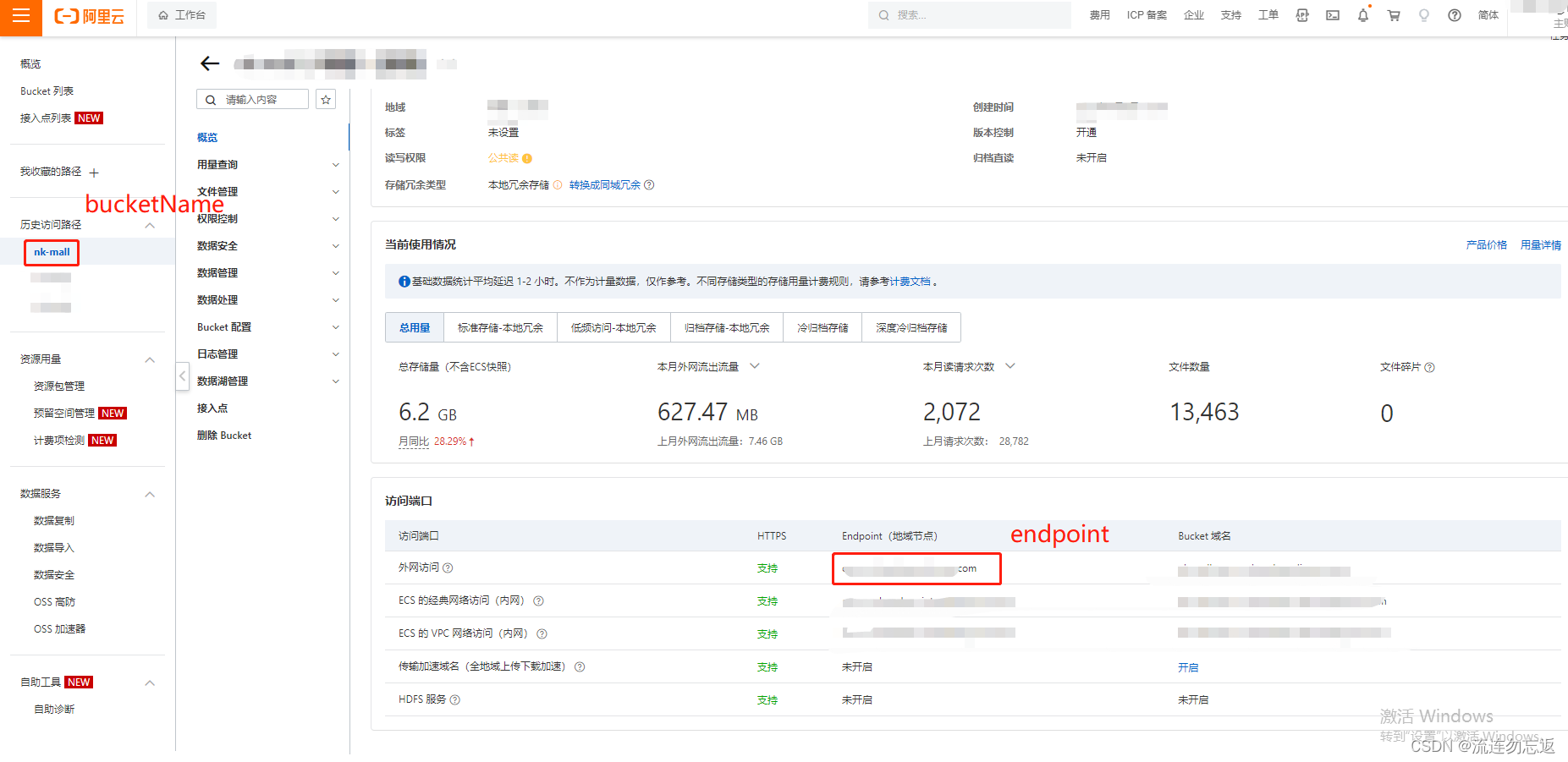The image size is (1568, 762).
Task: Open Bucket 列表
Action: click(47, 91)
